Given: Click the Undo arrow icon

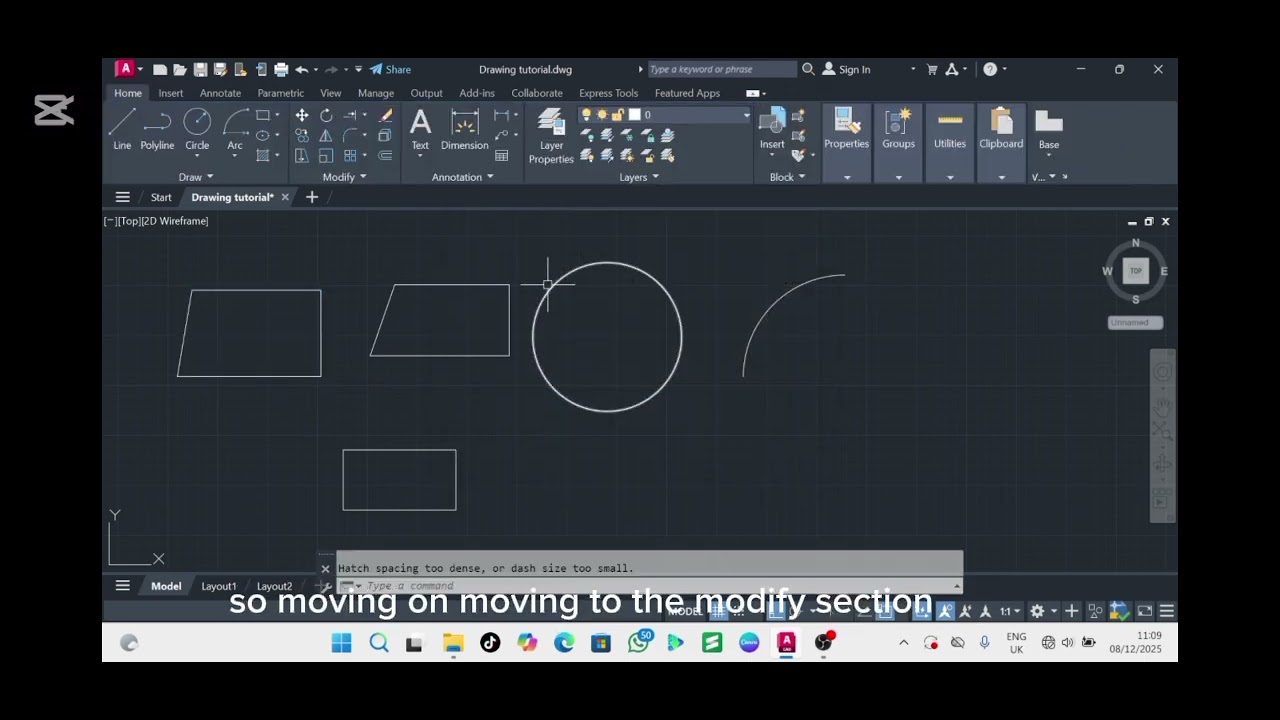Looking at the screenshot, I should [x=301, y=69].
